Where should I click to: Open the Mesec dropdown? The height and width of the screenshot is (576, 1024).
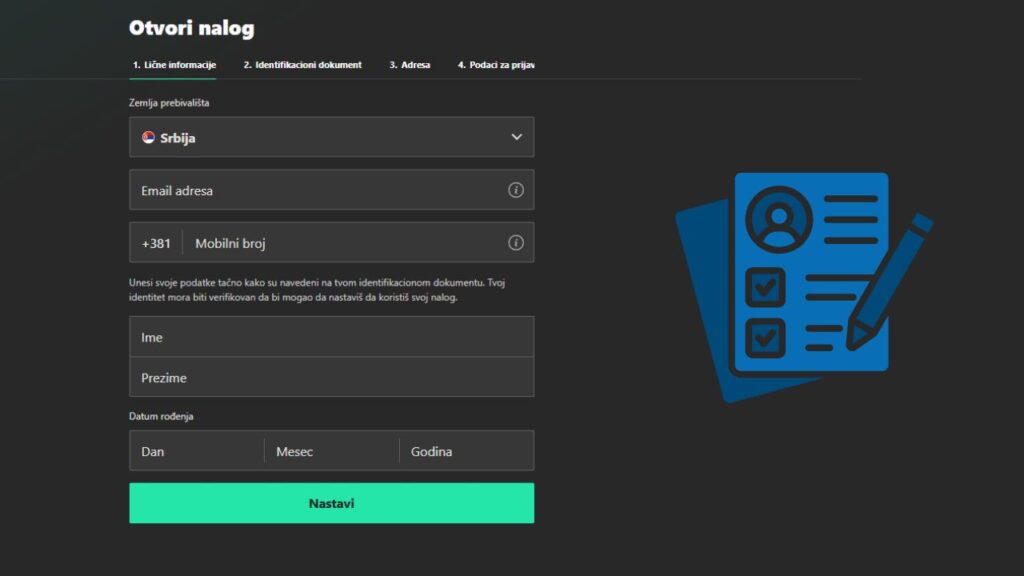pyautogui.click(x=330, y=450)
